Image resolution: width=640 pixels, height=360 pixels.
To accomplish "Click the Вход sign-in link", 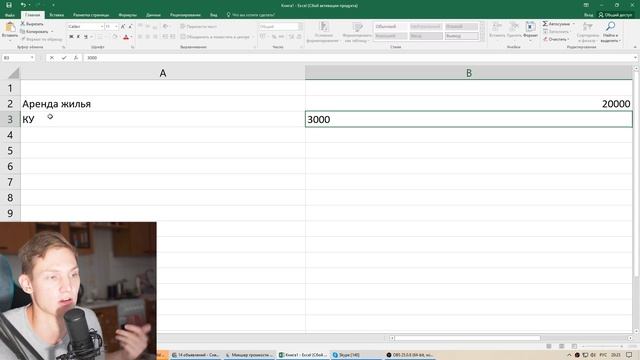I will 588,15.
